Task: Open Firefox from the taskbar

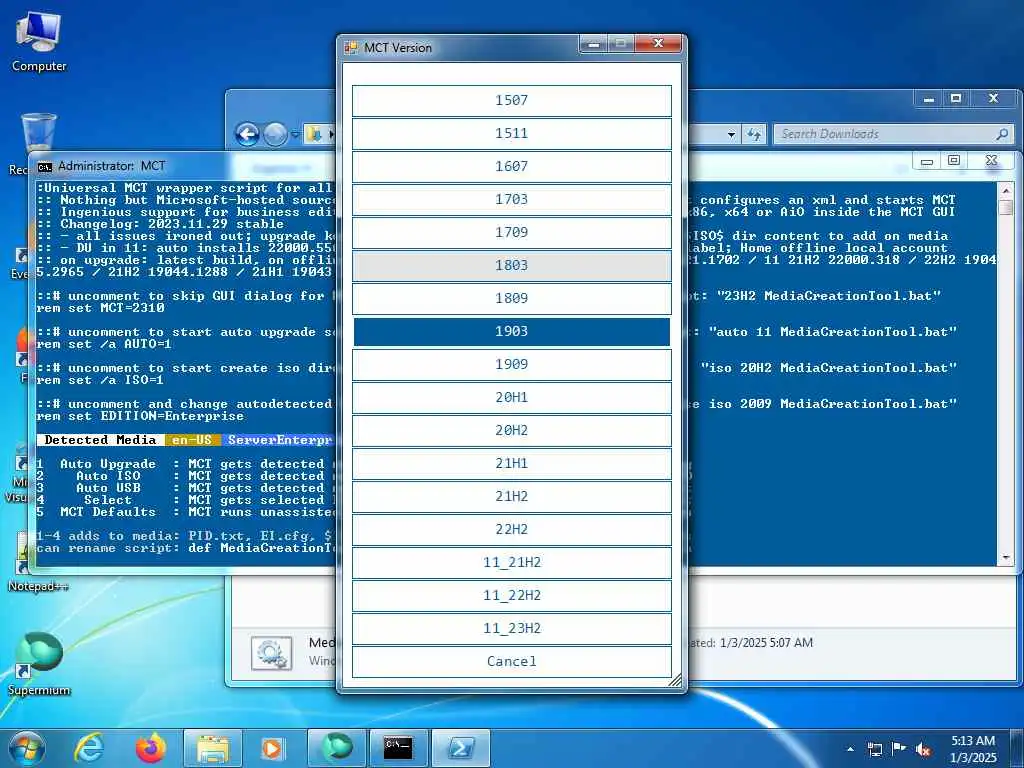Action: 150,748
